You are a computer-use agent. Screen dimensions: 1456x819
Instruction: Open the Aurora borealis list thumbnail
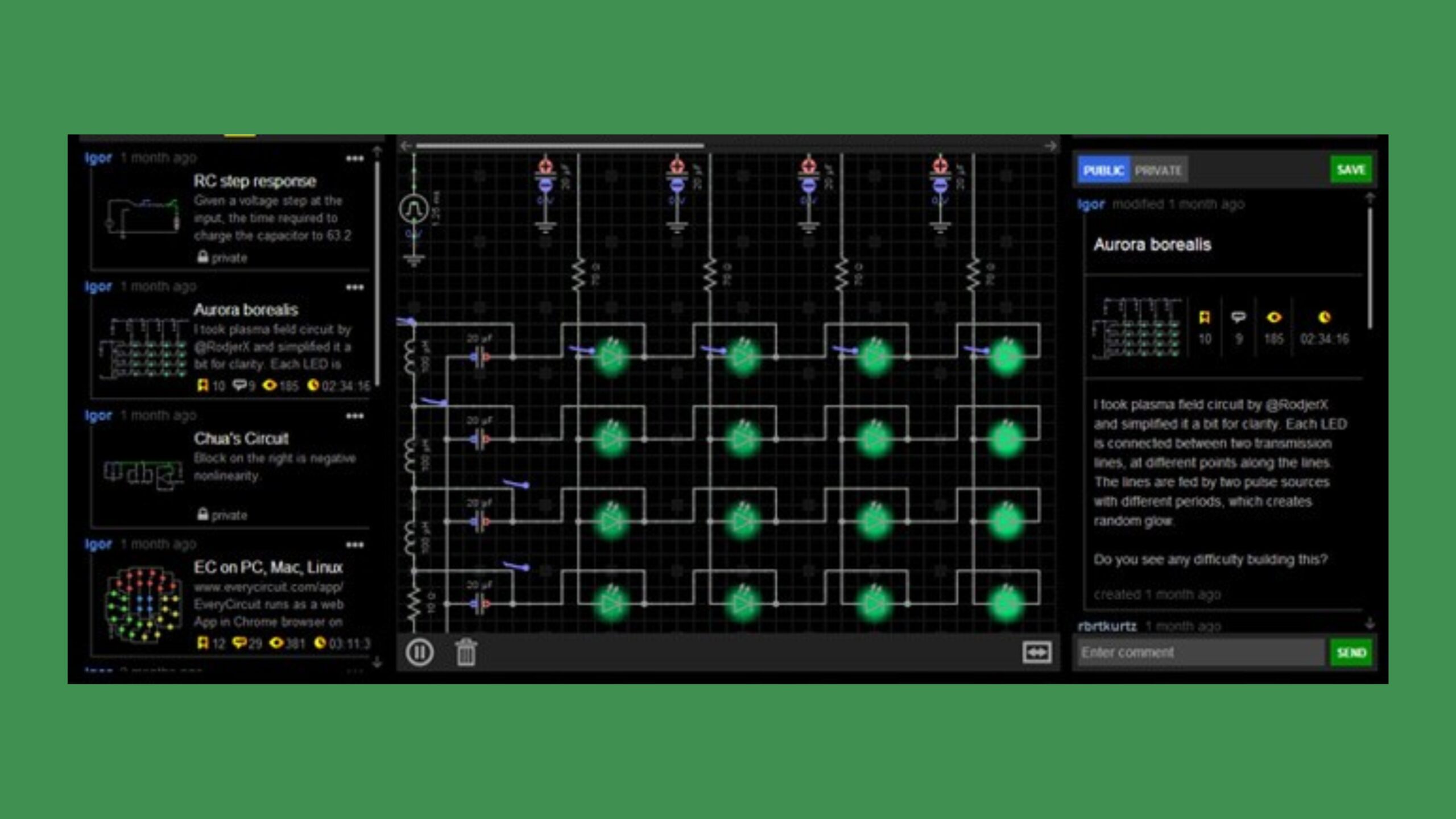(143, 348)
